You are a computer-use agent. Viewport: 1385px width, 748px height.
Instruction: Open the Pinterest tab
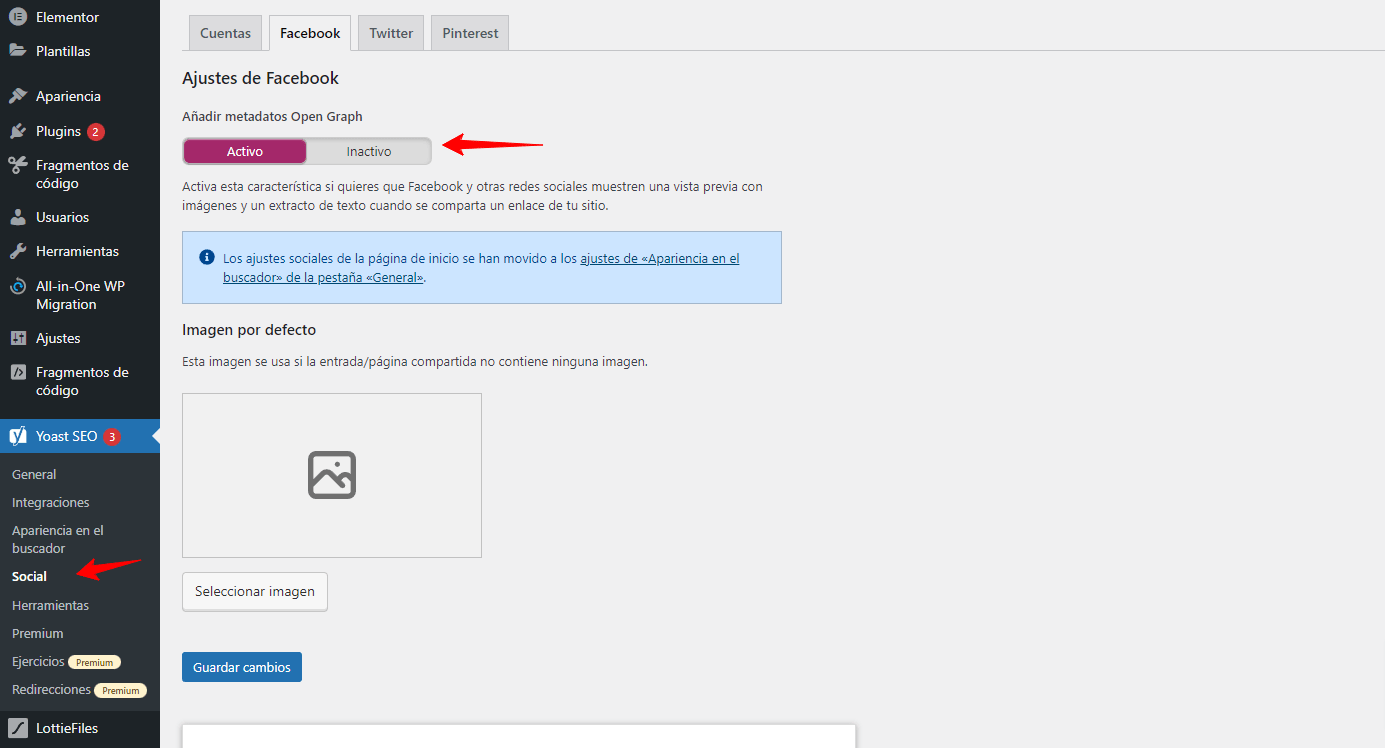point(471,33)
